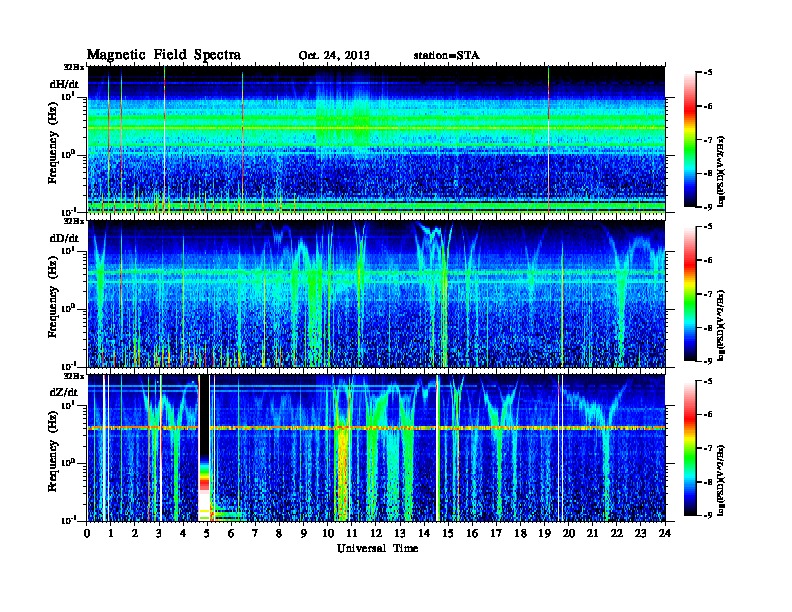Click the '12' tick on the time axis
This screenshot has height=612, width=792.
375,533
